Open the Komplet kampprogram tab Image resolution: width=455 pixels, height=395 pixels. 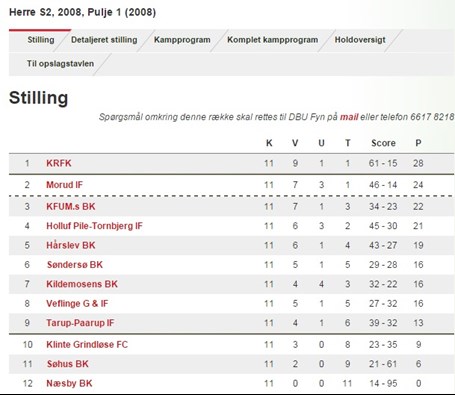(272, 40)
